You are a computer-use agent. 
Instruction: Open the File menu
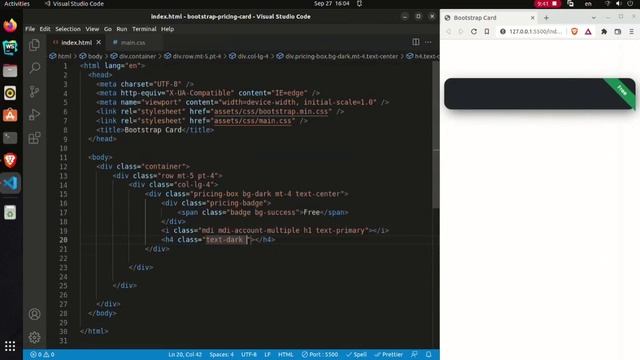coord(30,29)
